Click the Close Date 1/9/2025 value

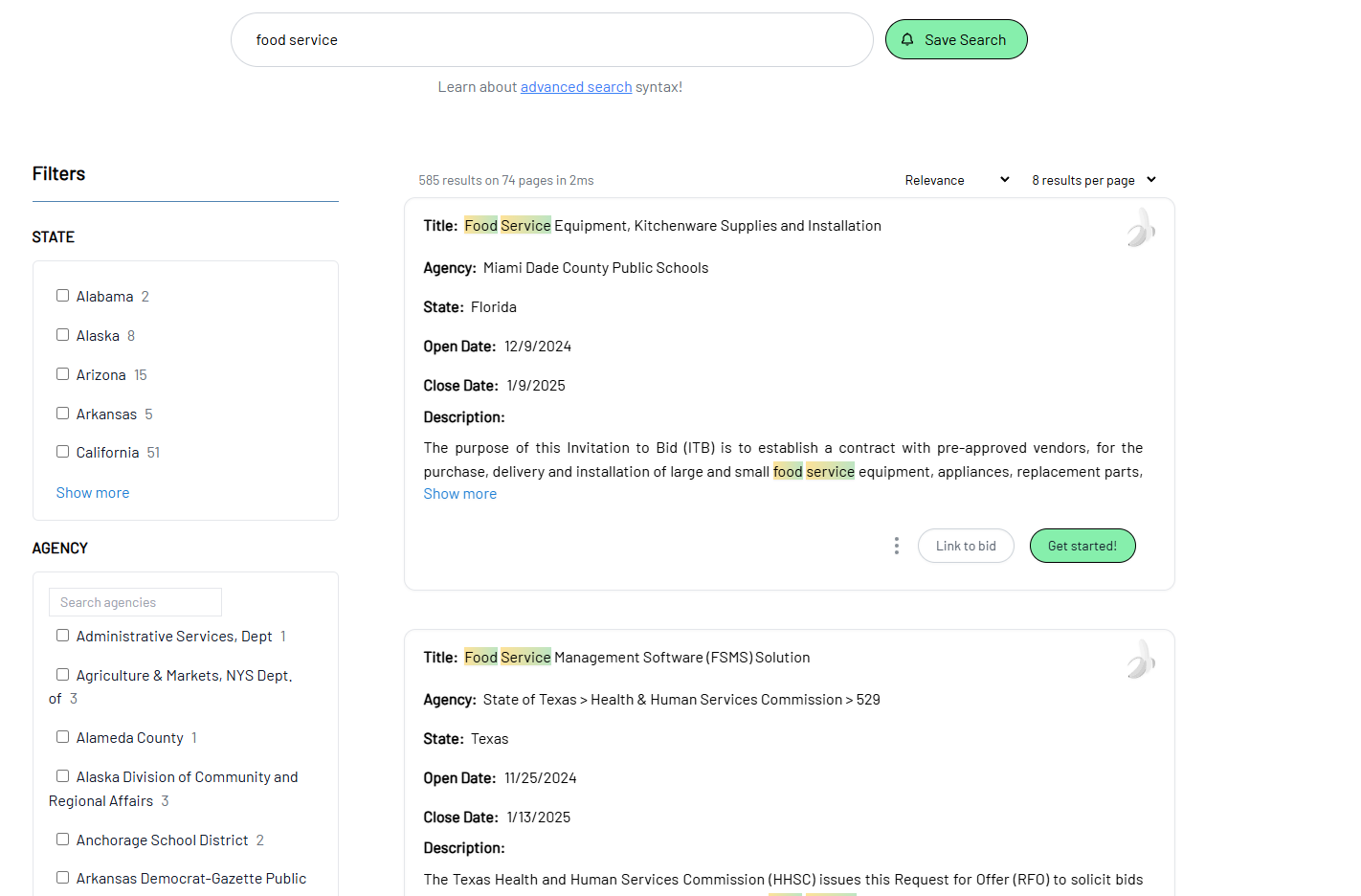536,386
